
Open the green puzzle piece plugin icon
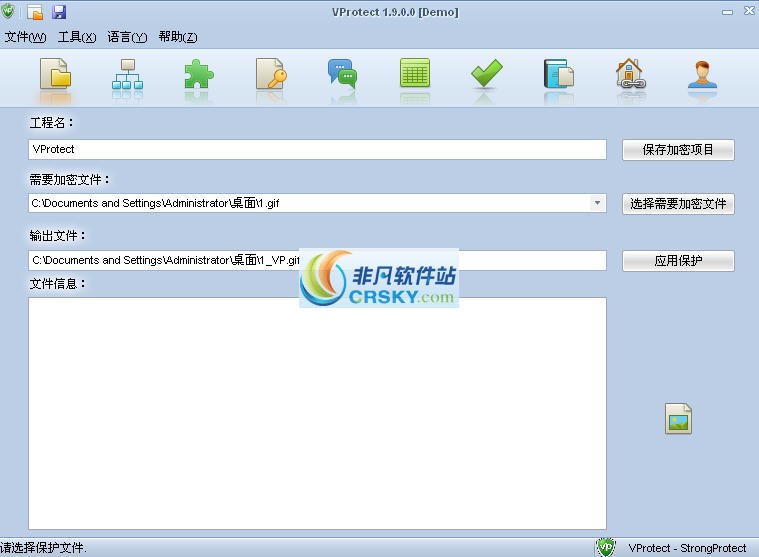tap(198, 74)
